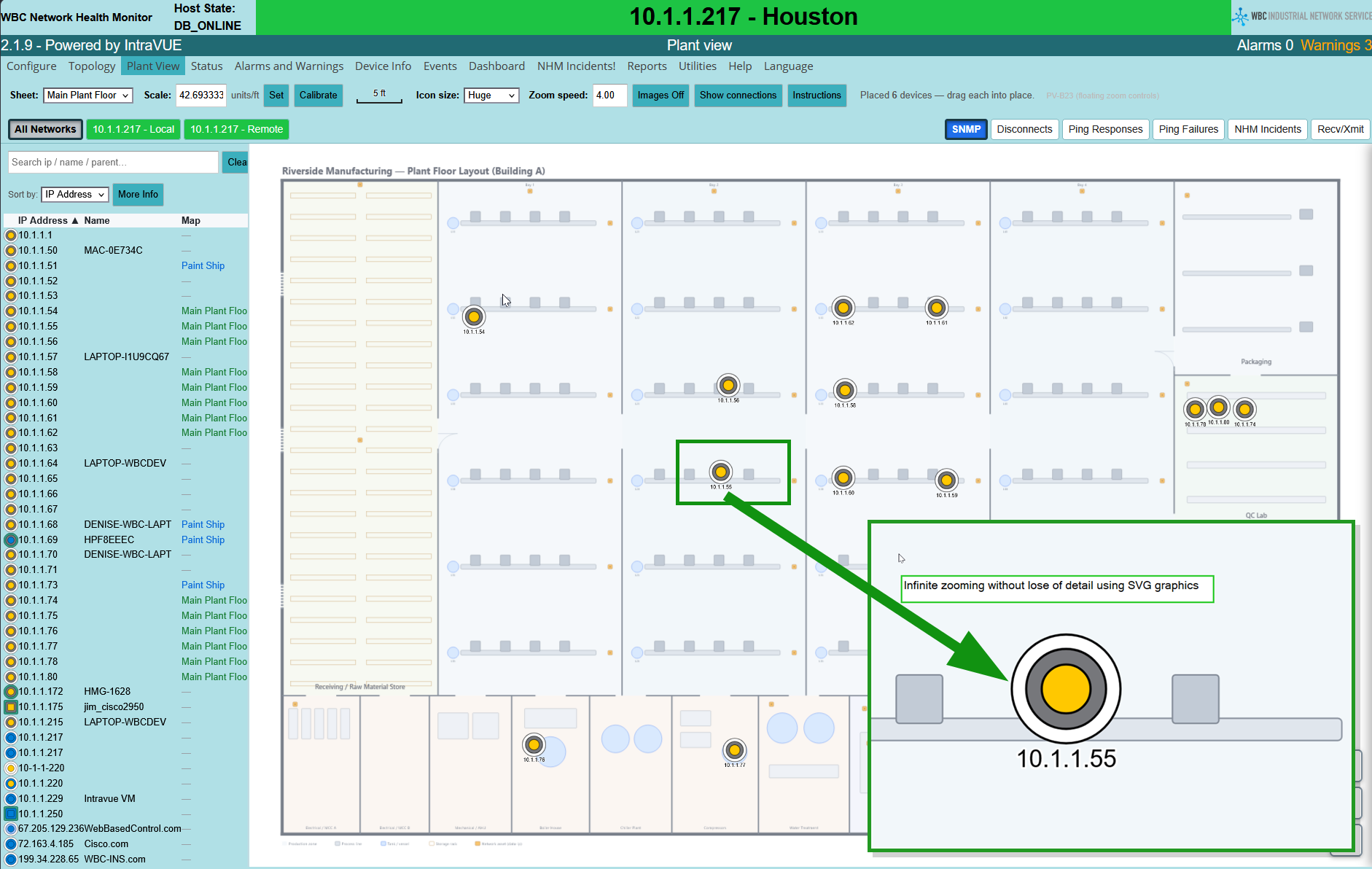Click the status icon beside 10.1.1.172
This screenshot has height=869, width=1372.
click(11, 692)
